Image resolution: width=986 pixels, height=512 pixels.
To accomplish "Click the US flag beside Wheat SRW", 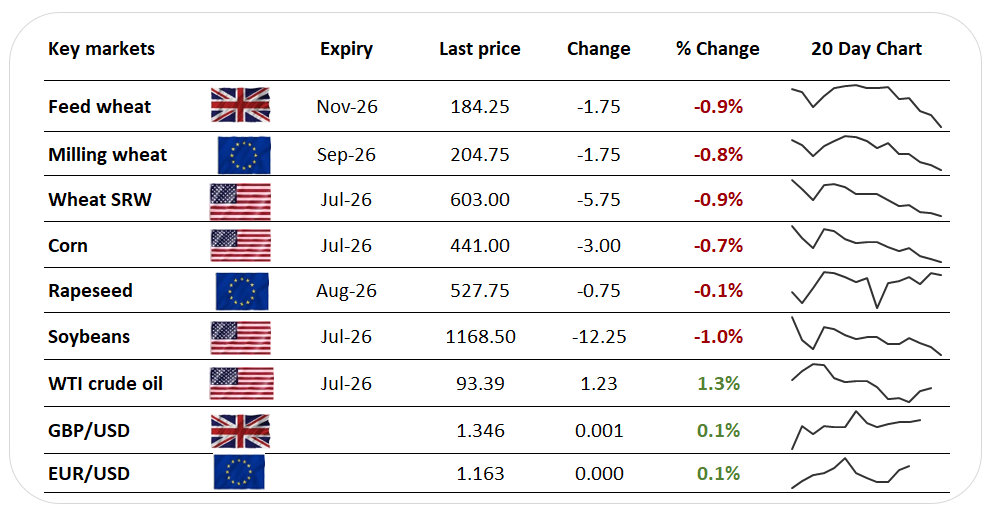I will (240, 201).
